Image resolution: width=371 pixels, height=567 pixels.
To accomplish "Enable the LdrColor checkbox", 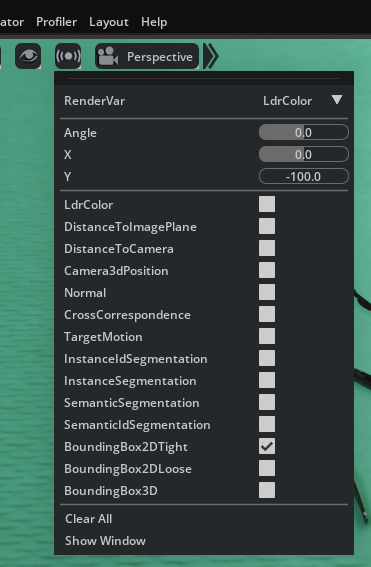I will [x=267, y=204].
